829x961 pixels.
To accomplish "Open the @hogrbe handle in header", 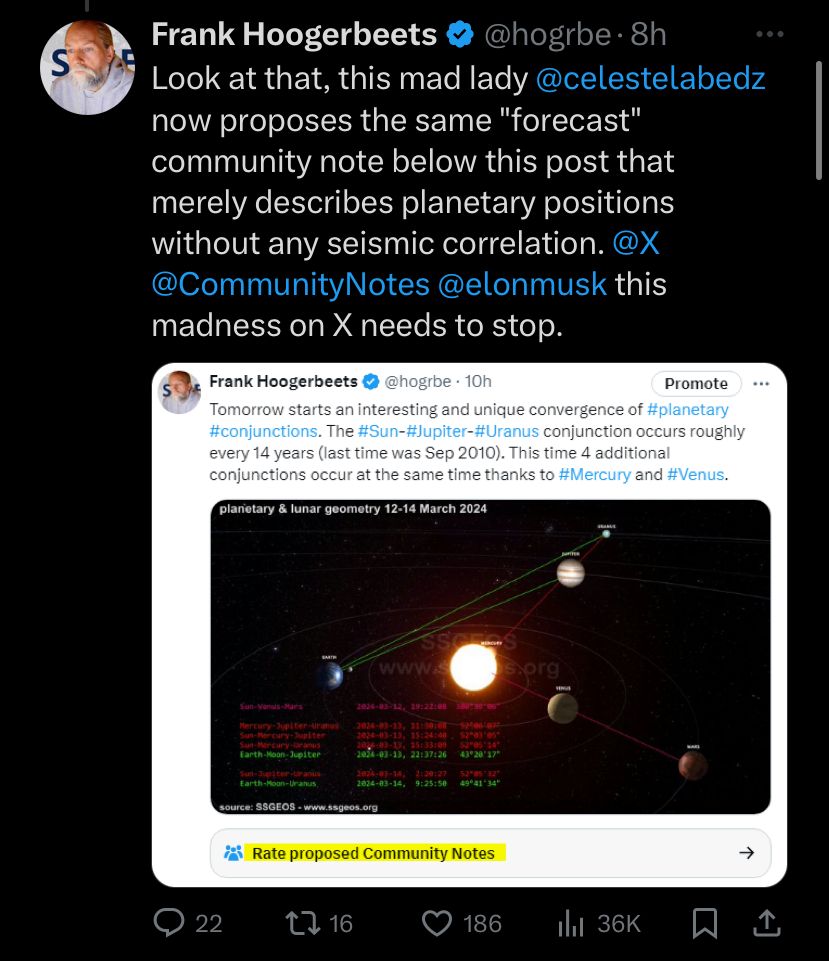I will point(547,35).
